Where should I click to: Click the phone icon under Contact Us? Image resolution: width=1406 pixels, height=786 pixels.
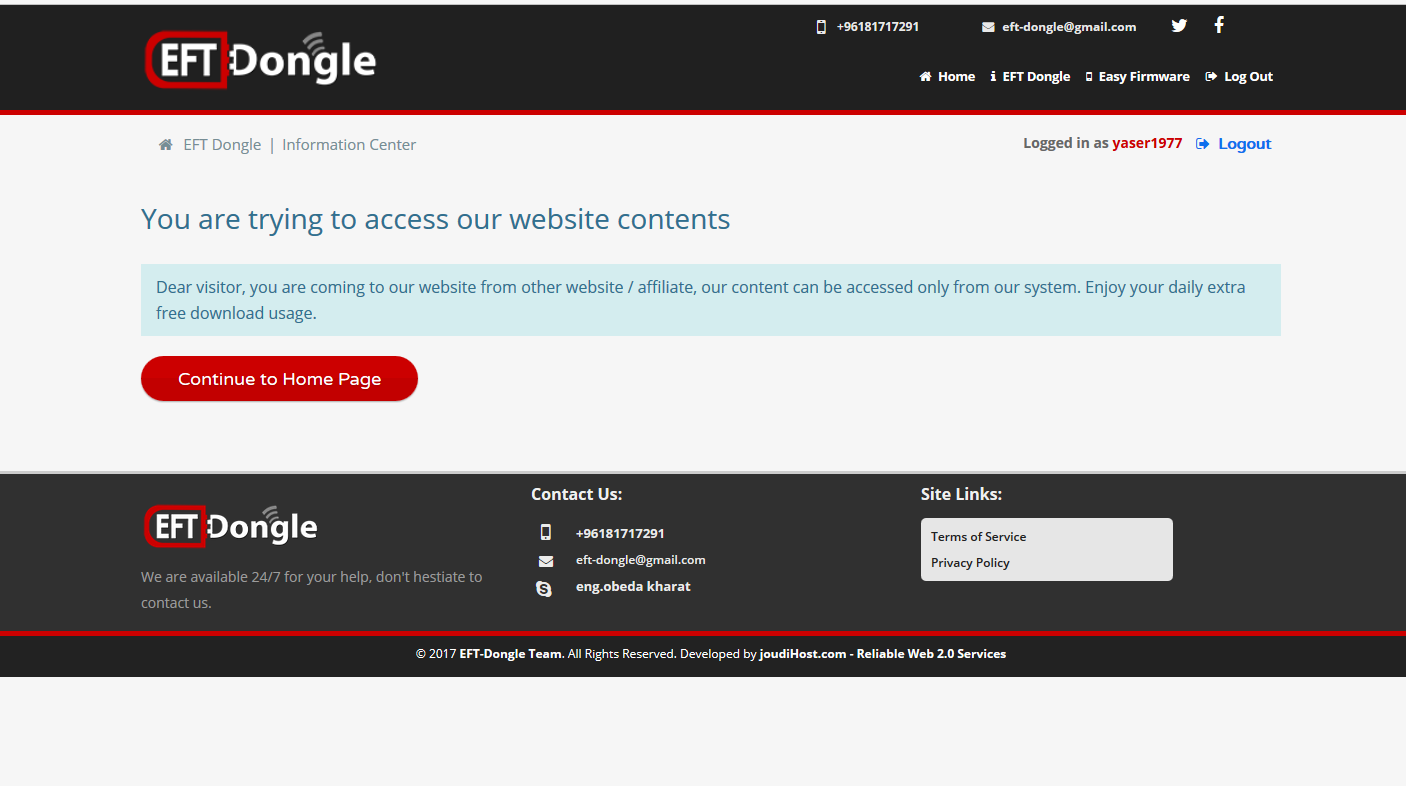pos(545,533)
